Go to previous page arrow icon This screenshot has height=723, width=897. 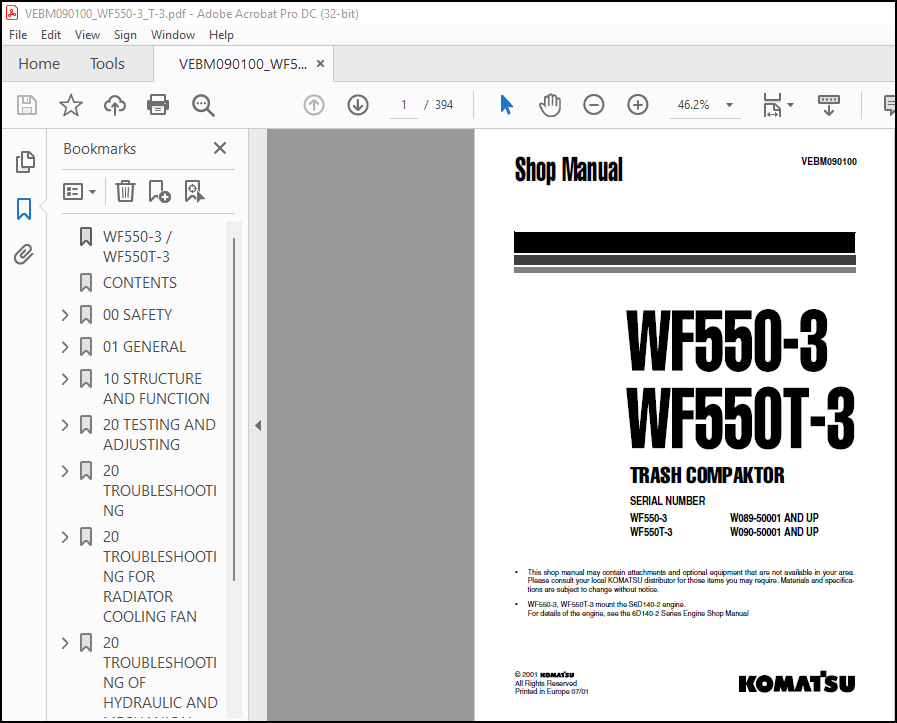pos(313,105)
